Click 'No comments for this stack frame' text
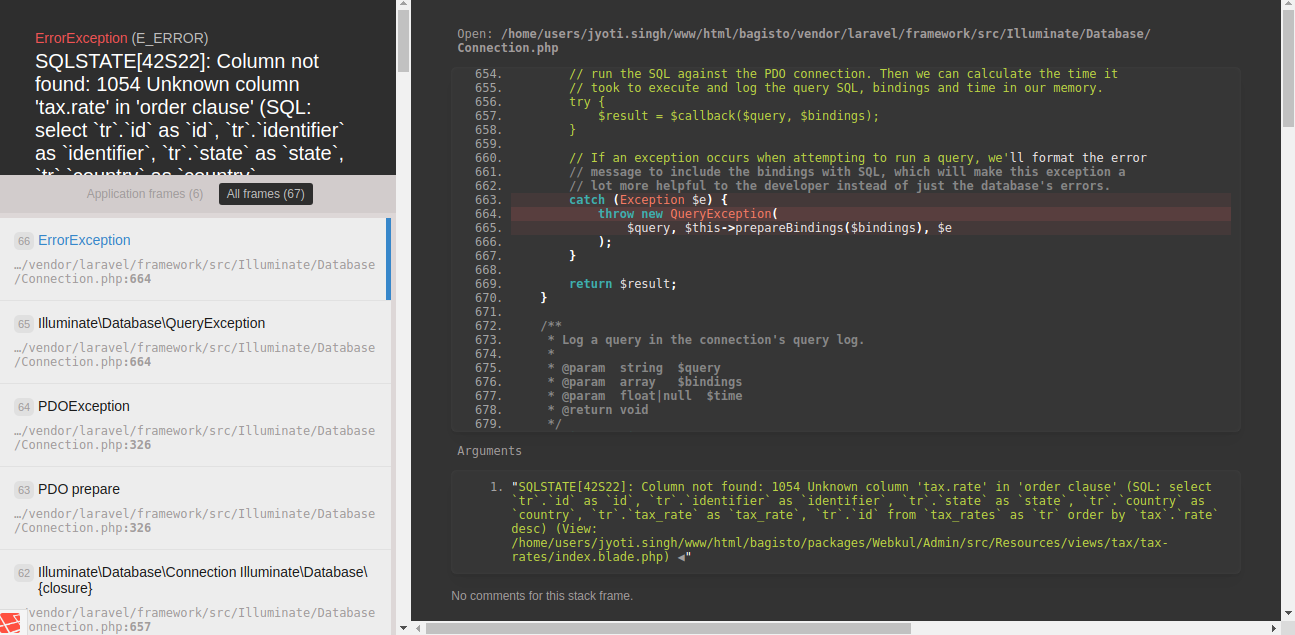The height and width of the screenshot is (635, 1295). click(542, 596)
